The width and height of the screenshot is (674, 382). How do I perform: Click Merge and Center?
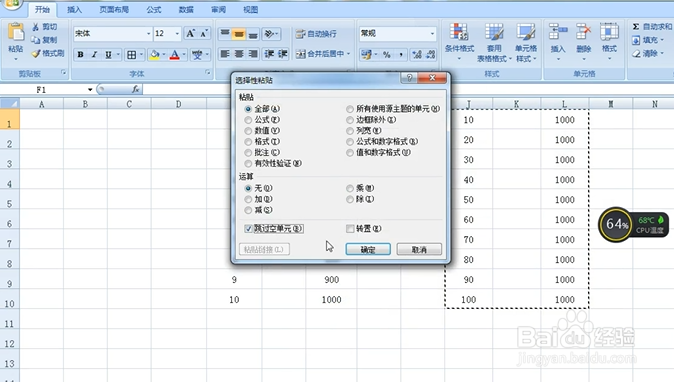coord(320,54)
